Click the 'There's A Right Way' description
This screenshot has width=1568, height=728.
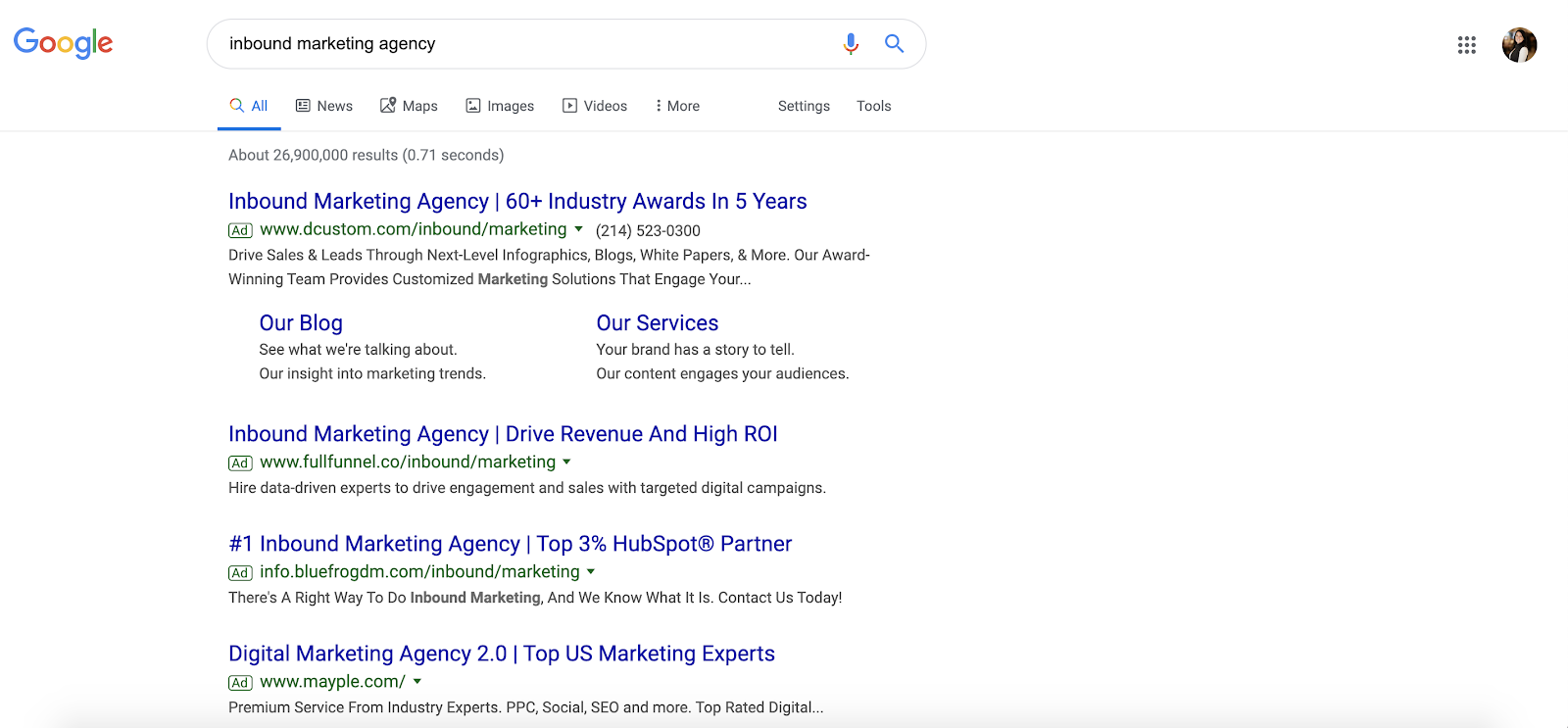click(535, 598)
